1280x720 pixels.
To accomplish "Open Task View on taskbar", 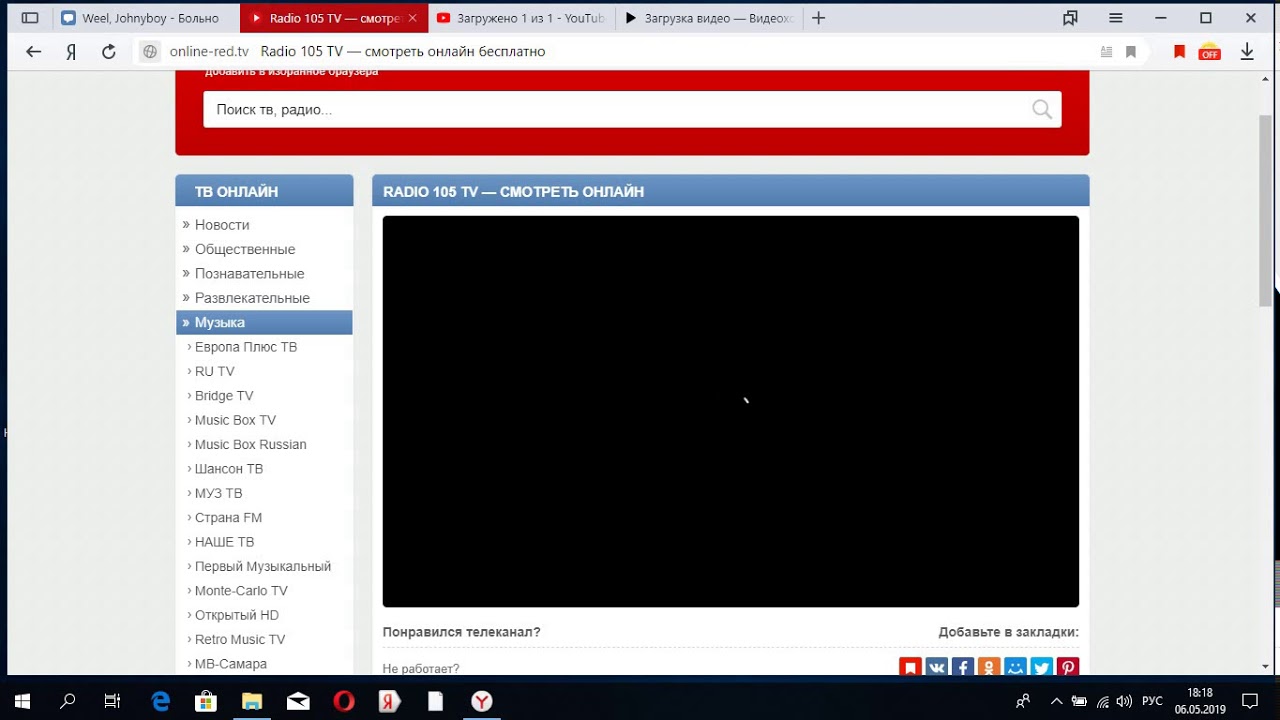I will (112, 701).
